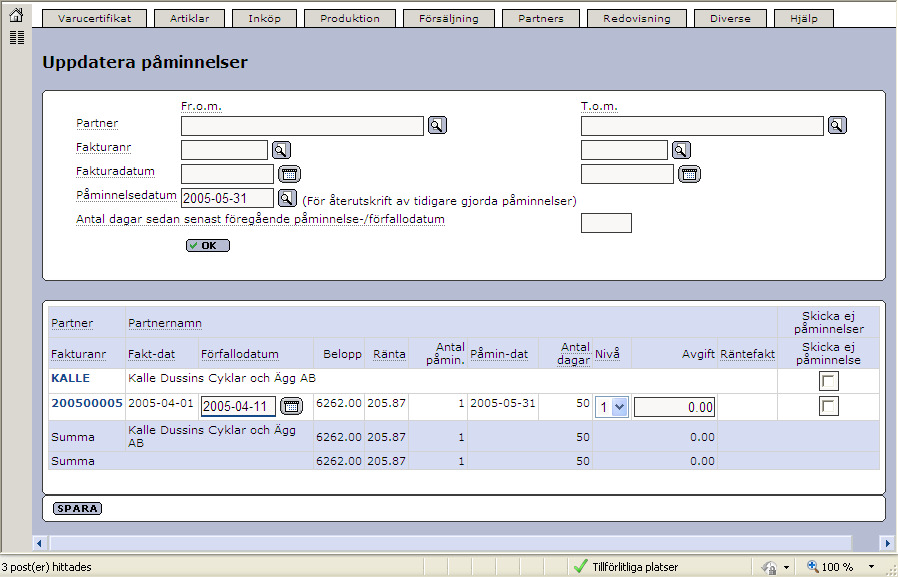Sort by Påmin-dat column header
Screen dimensions: 898x577
[x=499, y=354]
